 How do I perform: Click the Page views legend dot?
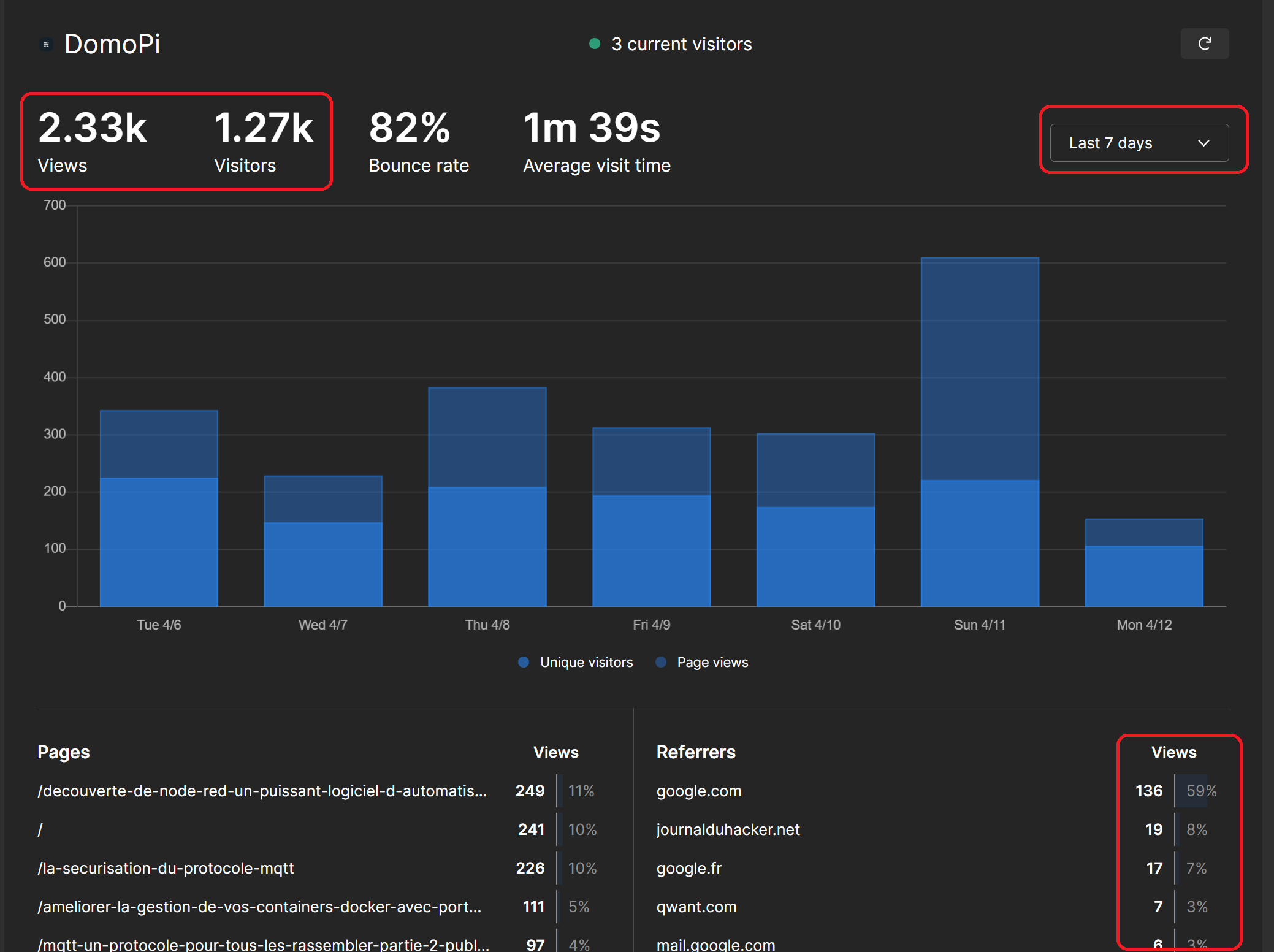(x=660, y=662)
